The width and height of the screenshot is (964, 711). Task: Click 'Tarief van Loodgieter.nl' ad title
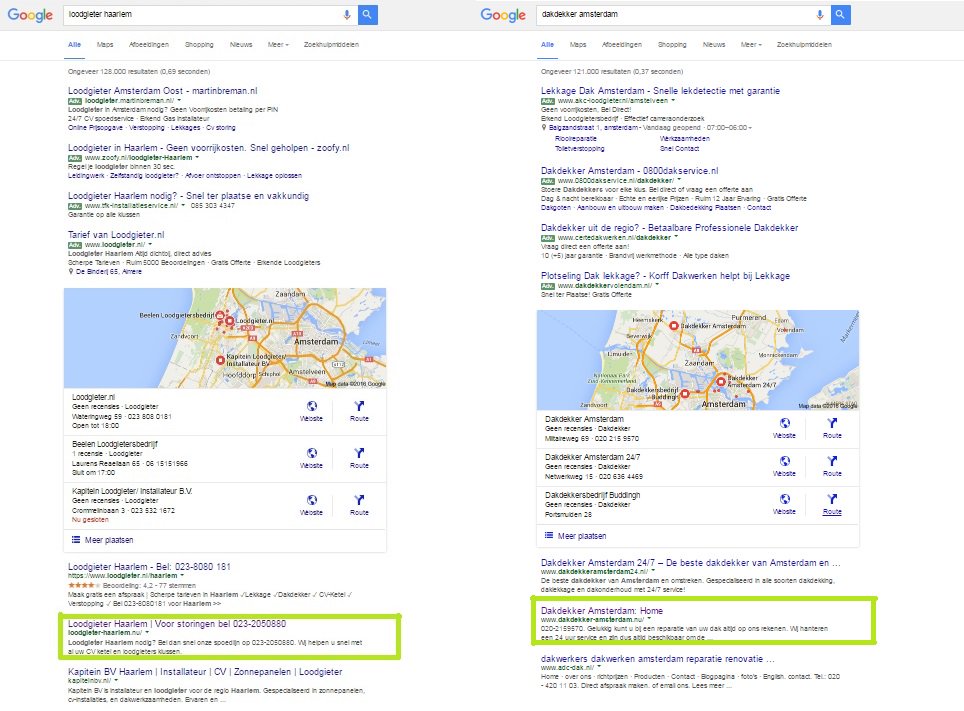[116, 234]
